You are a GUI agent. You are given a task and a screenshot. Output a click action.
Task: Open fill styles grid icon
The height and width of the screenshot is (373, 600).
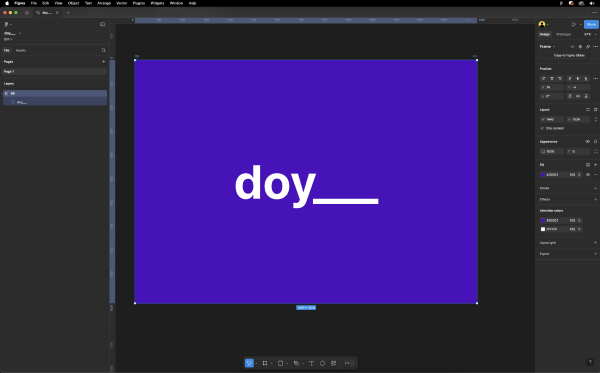[588, 165]
